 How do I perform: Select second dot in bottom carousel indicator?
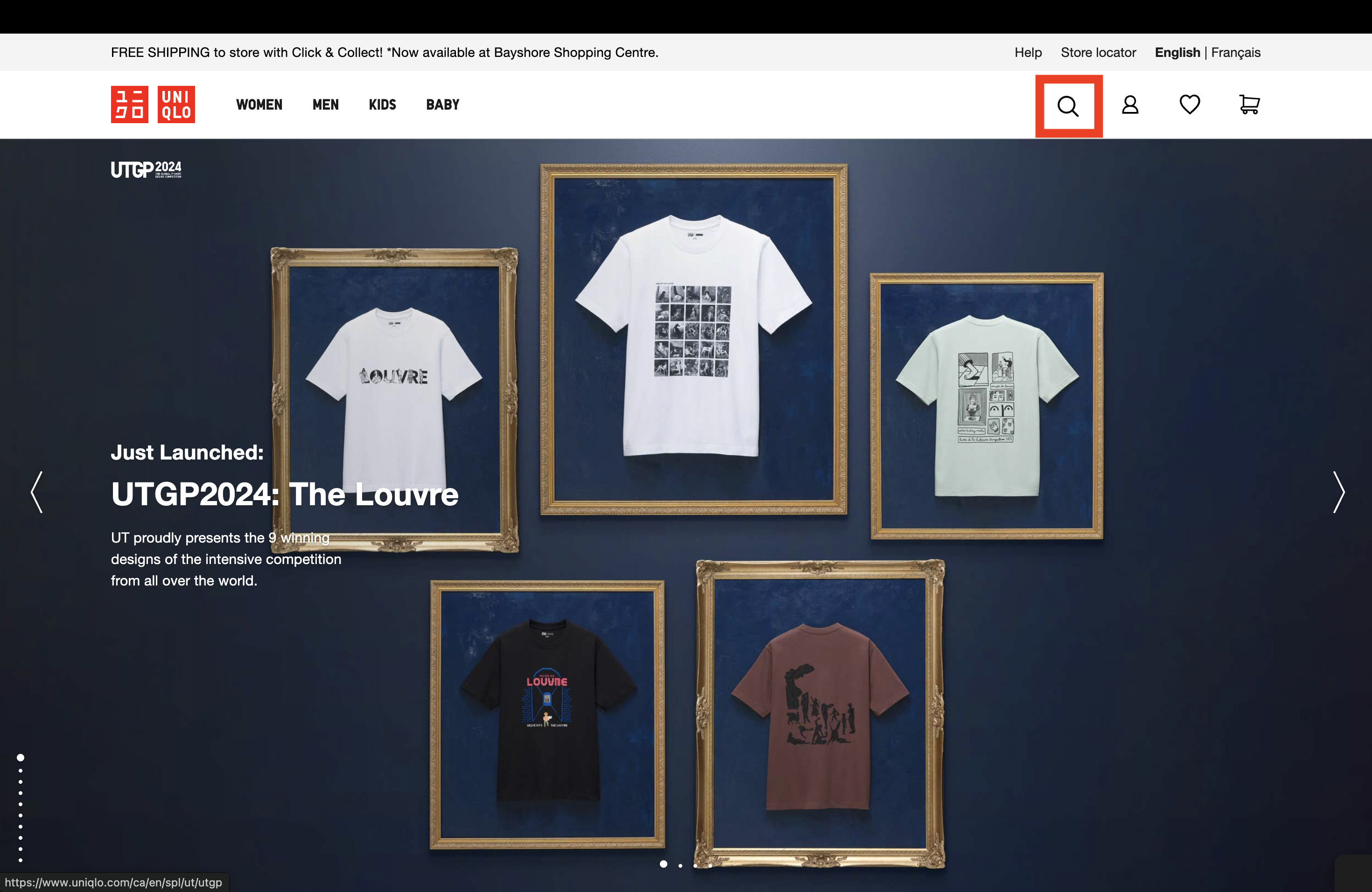click(x=680, y=865)
